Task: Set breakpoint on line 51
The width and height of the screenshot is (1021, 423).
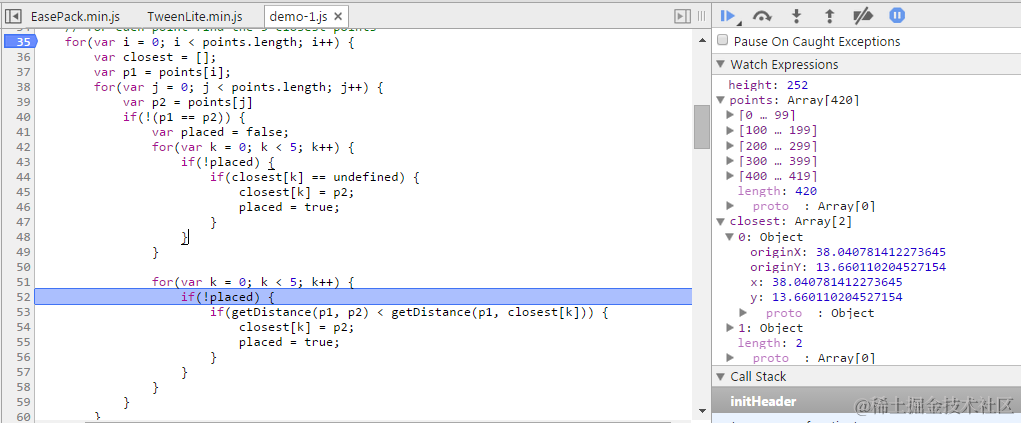Action: click(22, 282)
